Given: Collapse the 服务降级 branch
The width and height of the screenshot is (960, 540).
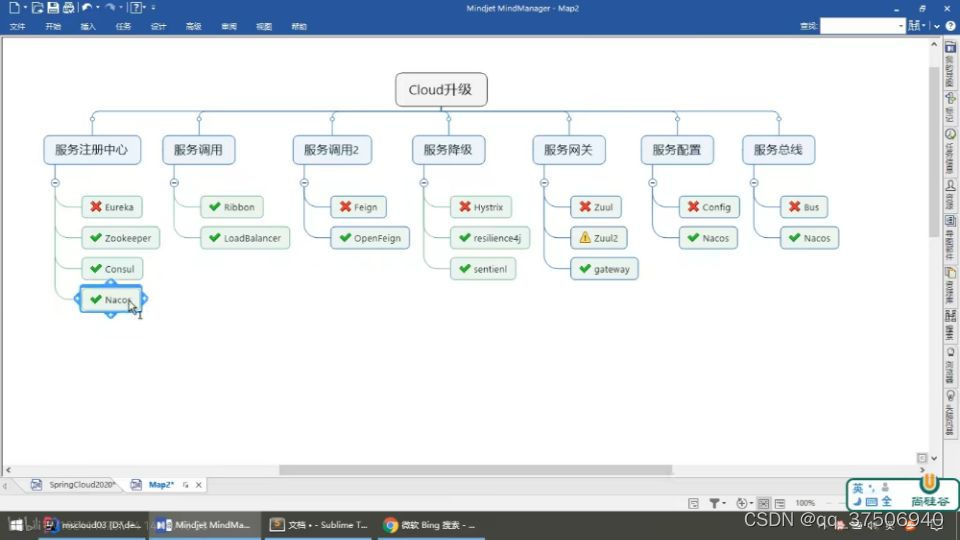Looking at the screenshot, I should tap(424, 182).
